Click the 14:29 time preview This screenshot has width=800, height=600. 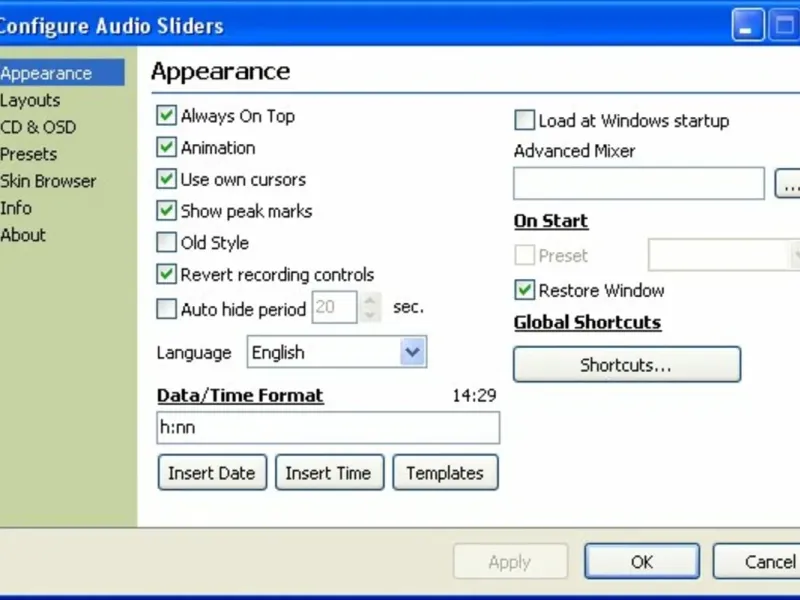474,395
